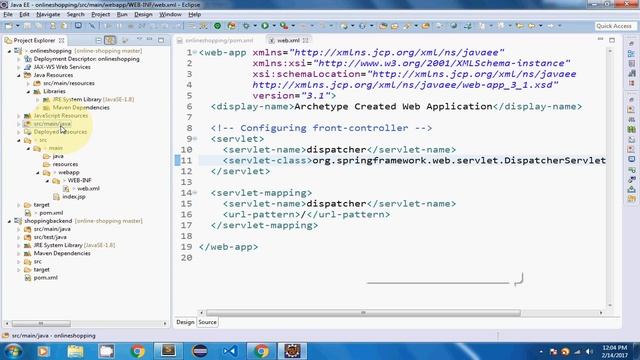This screenshot has width=640, height=360.
Task: Fold the servlet-mapping element at line 14
Action: [x=195, y=193]
